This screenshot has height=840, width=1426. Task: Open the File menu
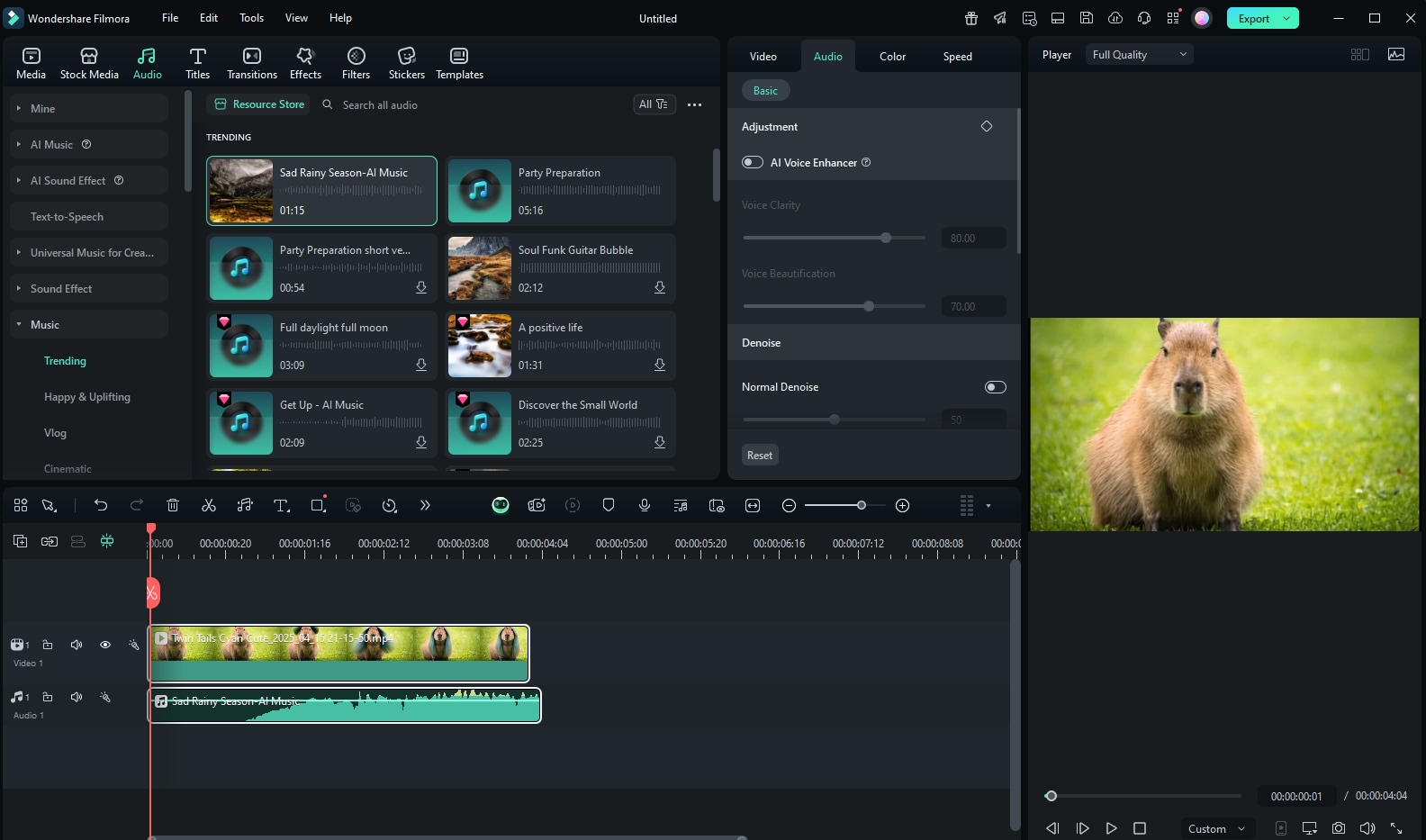pyautogui.click(x=170, y=18)
